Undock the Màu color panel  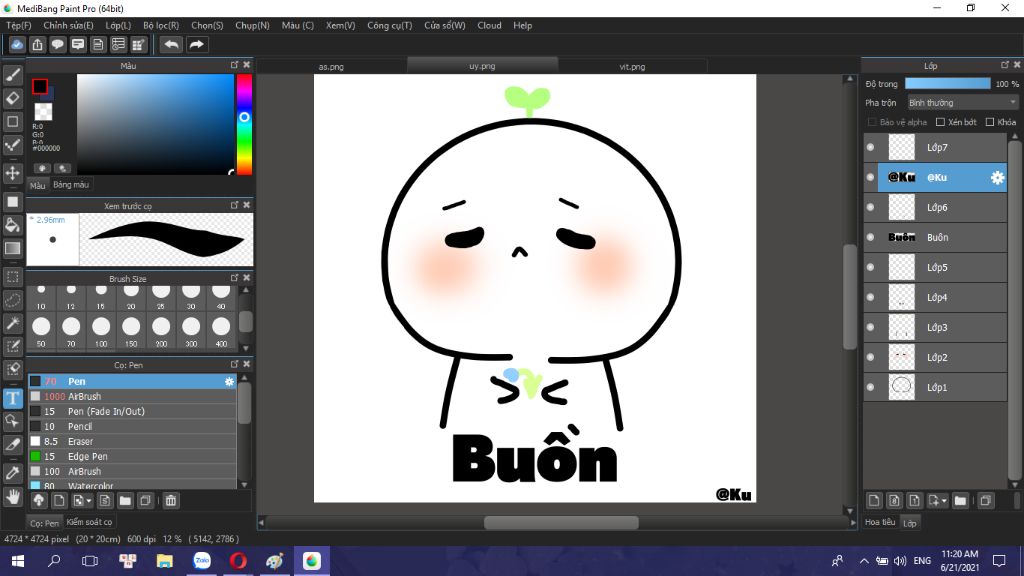[x=234, y=65]
